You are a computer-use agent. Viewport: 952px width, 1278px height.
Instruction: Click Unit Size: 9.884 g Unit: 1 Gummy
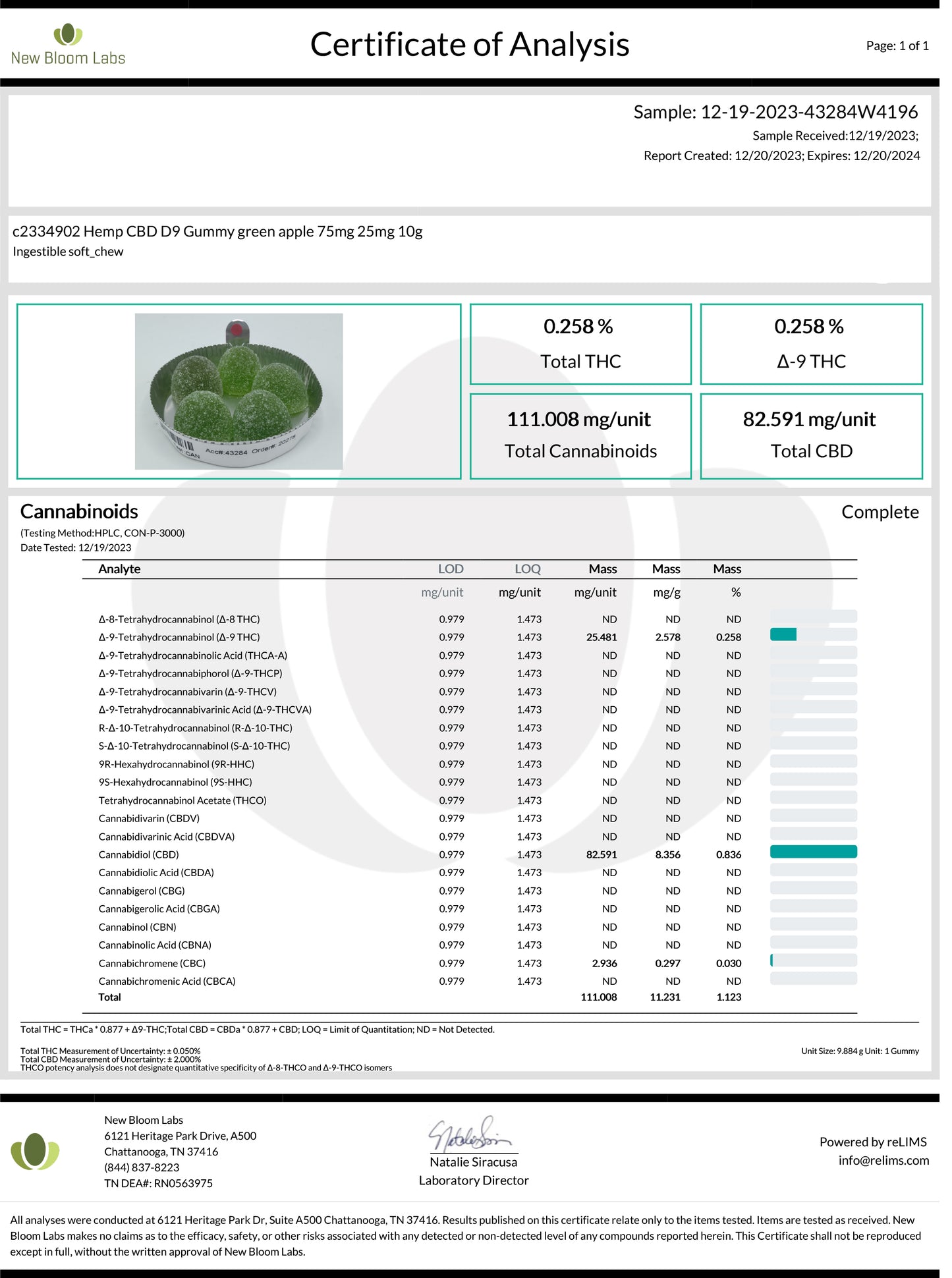(x=860, y=1051)
